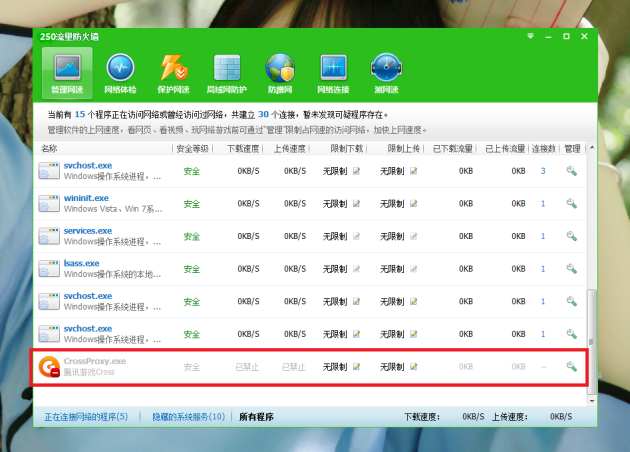The image size is (630, 452).
Task: Click the lsass.exe process window icon
Action: [x=49, y=269]
